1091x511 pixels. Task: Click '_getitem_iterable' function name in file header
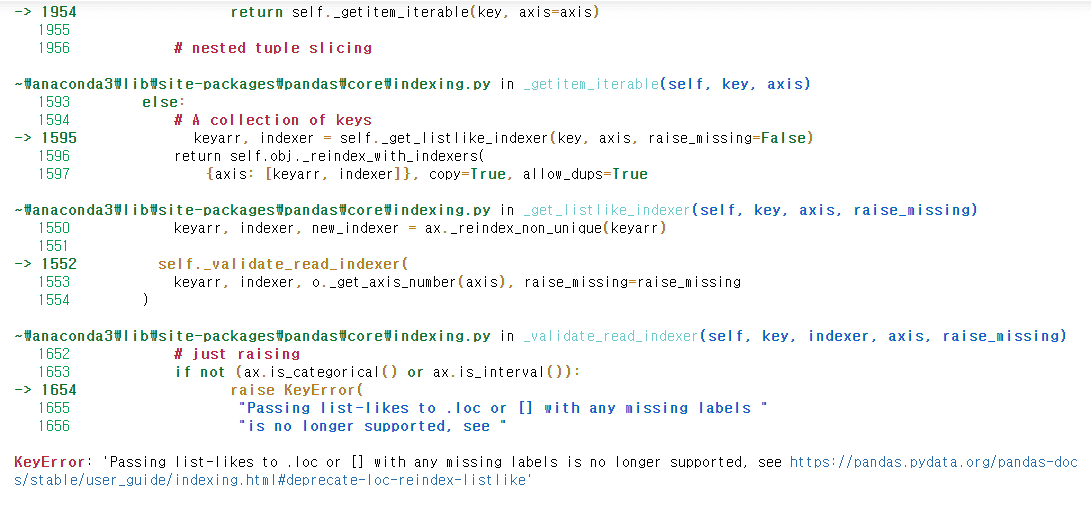[x=589, y=84]
